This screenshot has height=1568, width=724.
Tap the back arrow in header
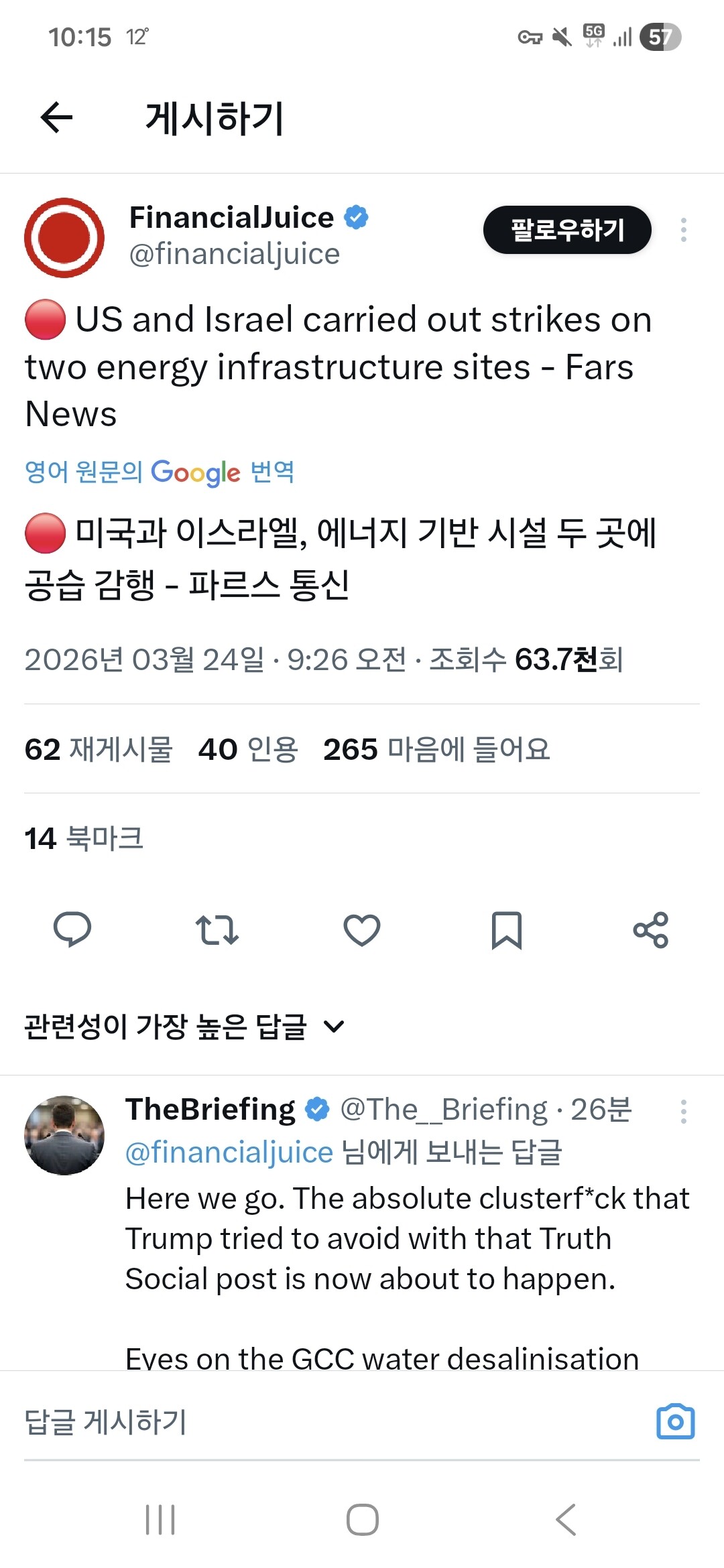coord(56,118)
